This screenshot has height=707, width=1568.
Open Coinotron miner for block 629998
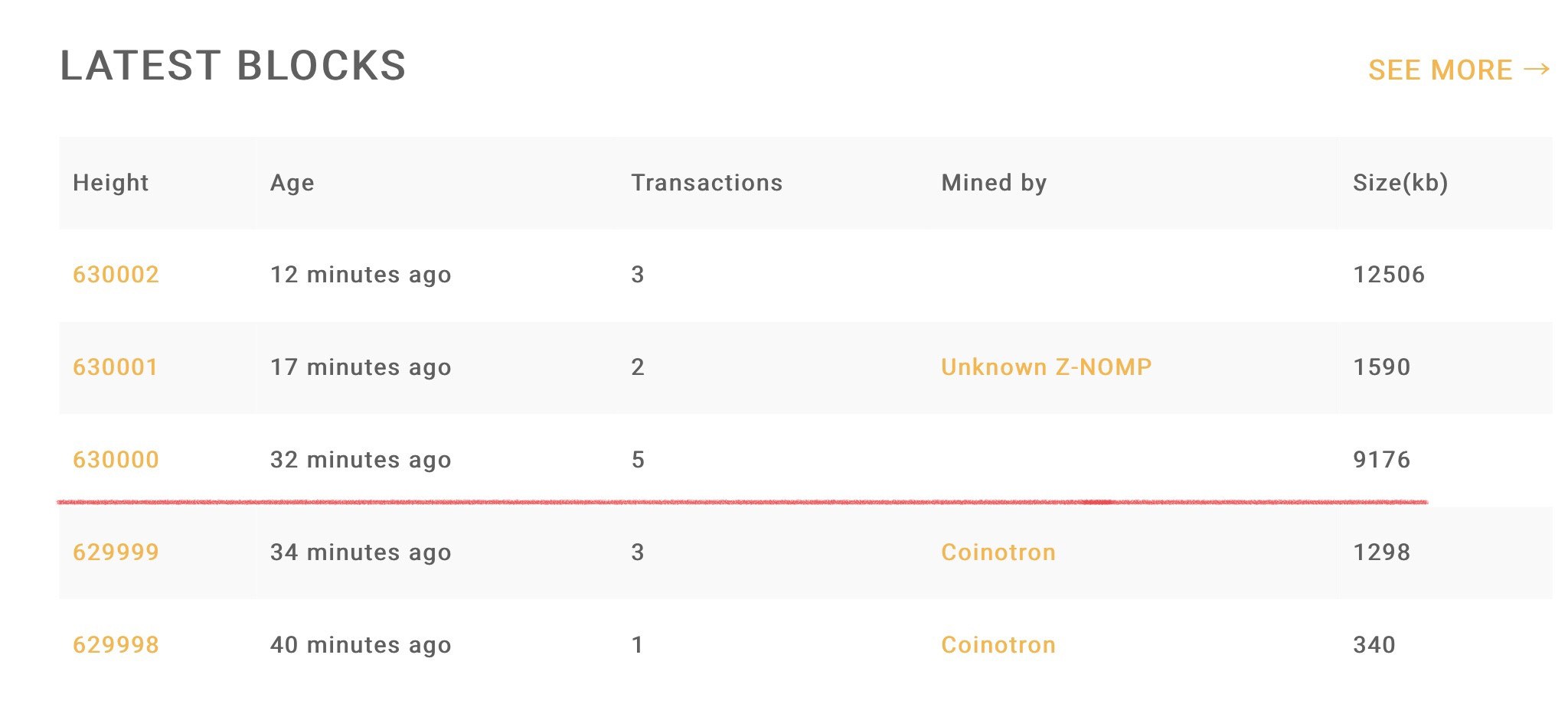click(x=998, y=645)
